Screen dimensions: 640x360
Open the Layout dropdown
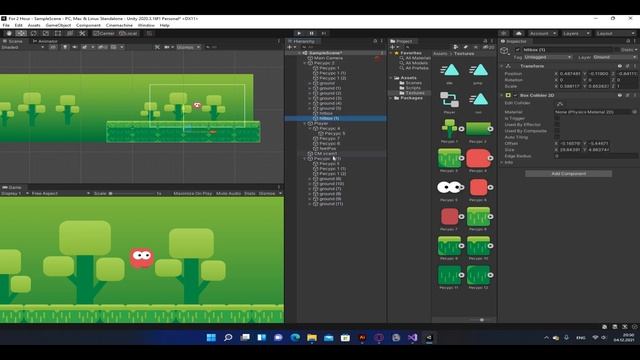click(615, 33)
